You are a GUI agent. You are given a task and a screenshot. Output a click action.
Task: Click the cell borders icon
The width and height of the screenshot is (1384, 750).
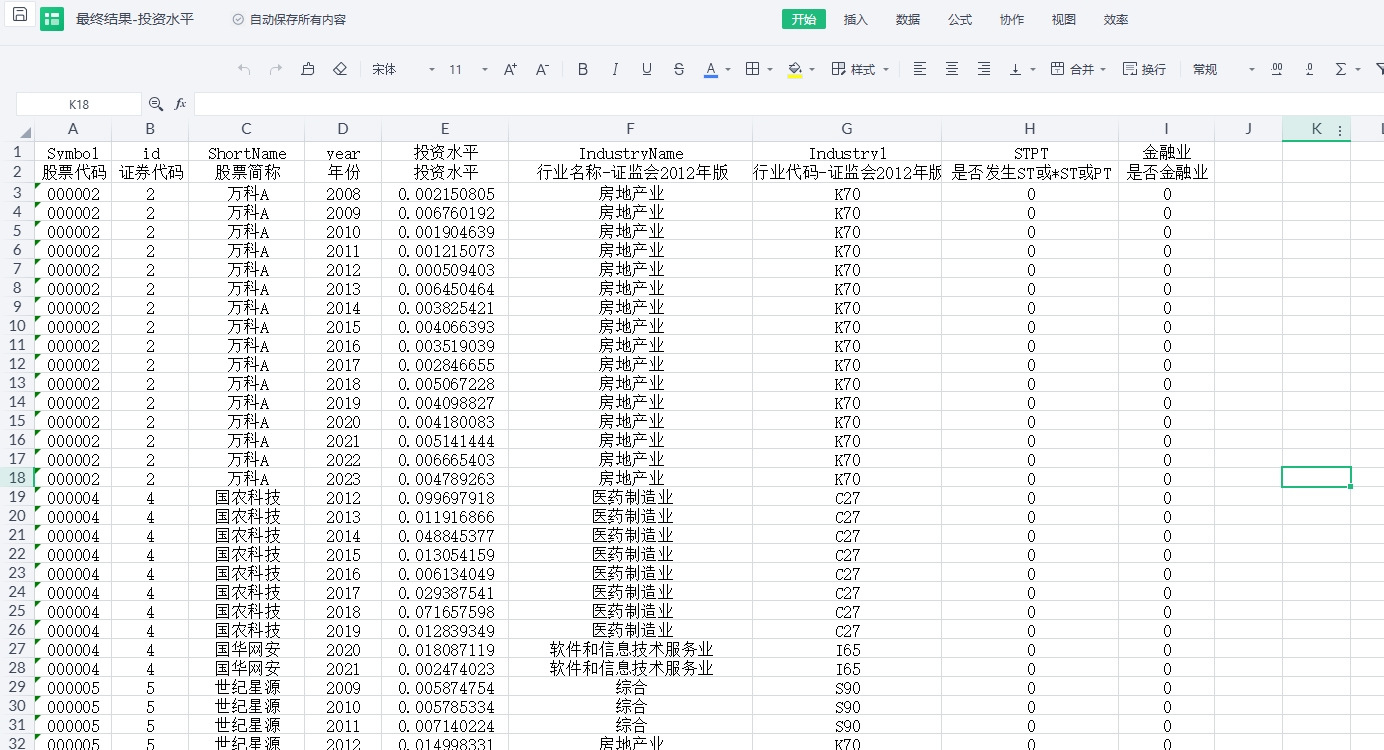coord(753,69)
